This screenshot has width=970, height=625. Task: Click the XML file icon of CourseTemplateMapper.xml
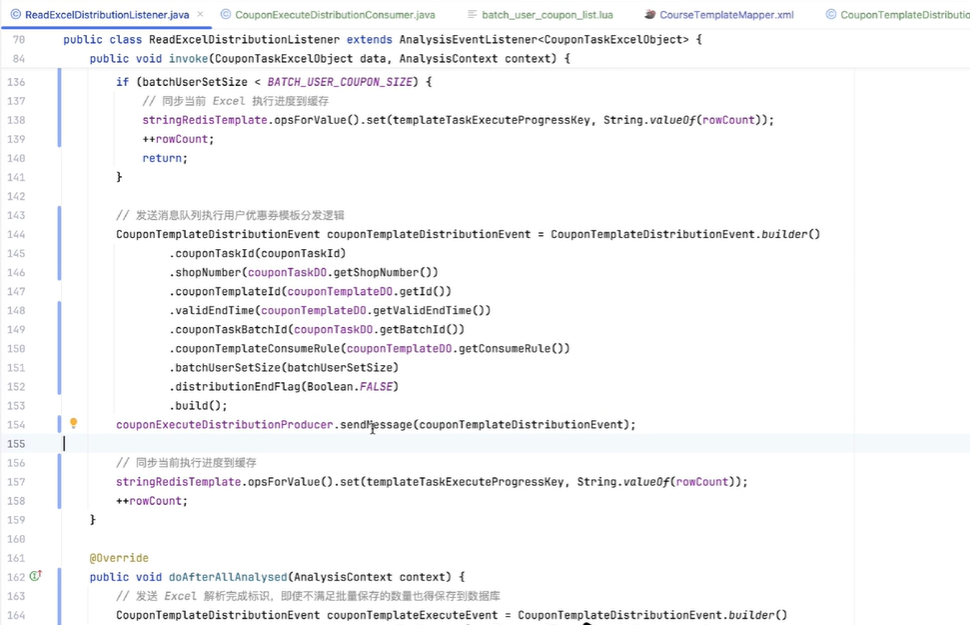650,15
